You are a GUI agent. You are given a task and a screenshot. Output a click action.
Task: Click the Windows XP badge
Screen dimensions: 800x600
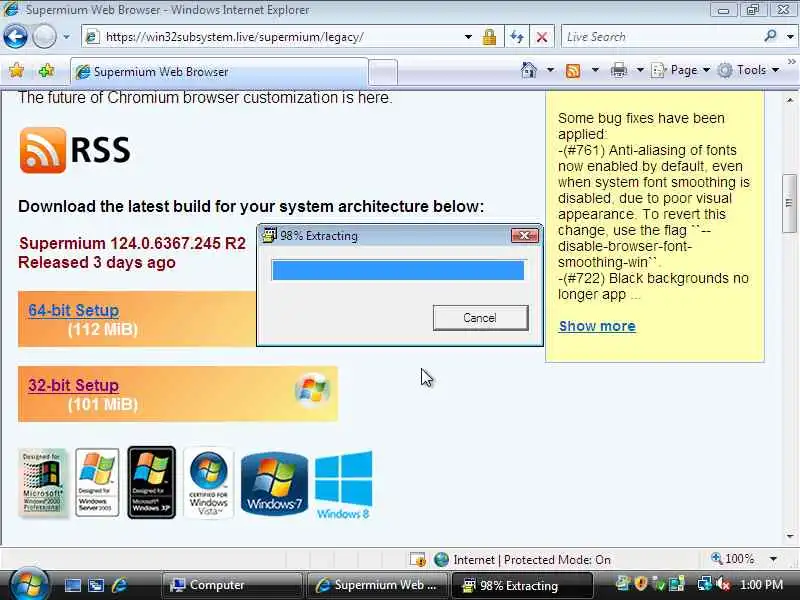tap(151, 483)
